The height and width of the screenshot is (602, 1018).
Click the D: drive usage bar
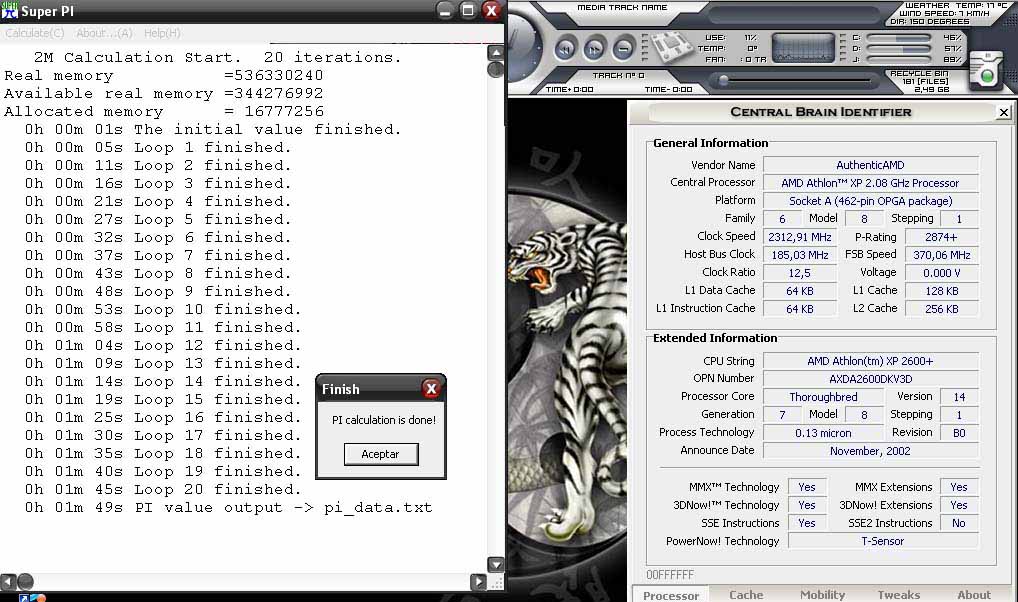click(x=899, y=49)
